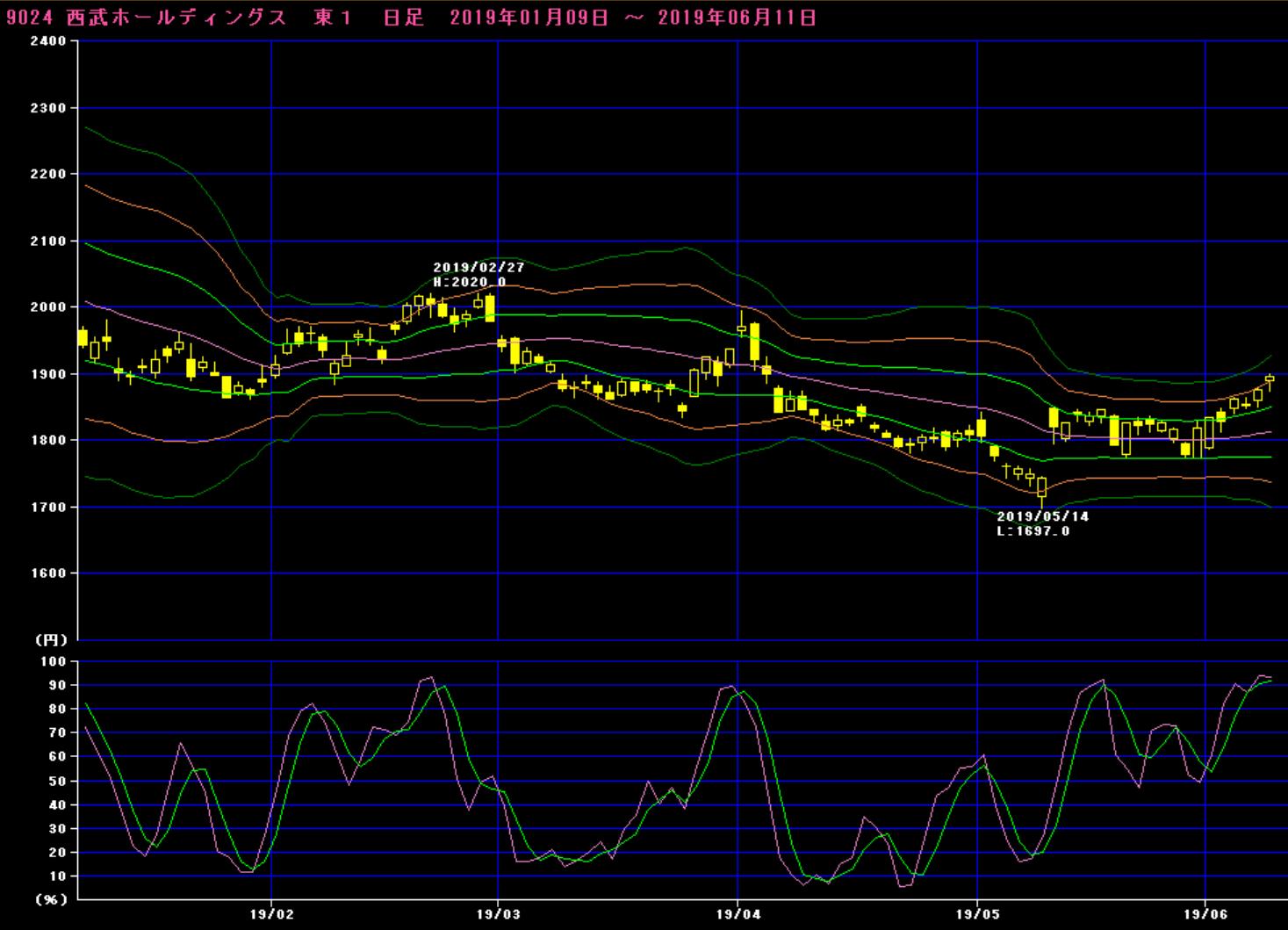Click the last candle on the right edge
The height and width of the screenshot is (930, 1288).
(1270, 380)
